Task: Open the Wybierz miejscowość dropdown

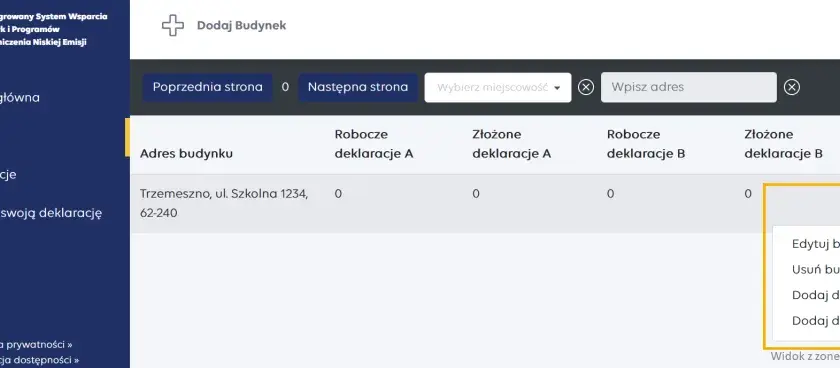Action: 498,87
